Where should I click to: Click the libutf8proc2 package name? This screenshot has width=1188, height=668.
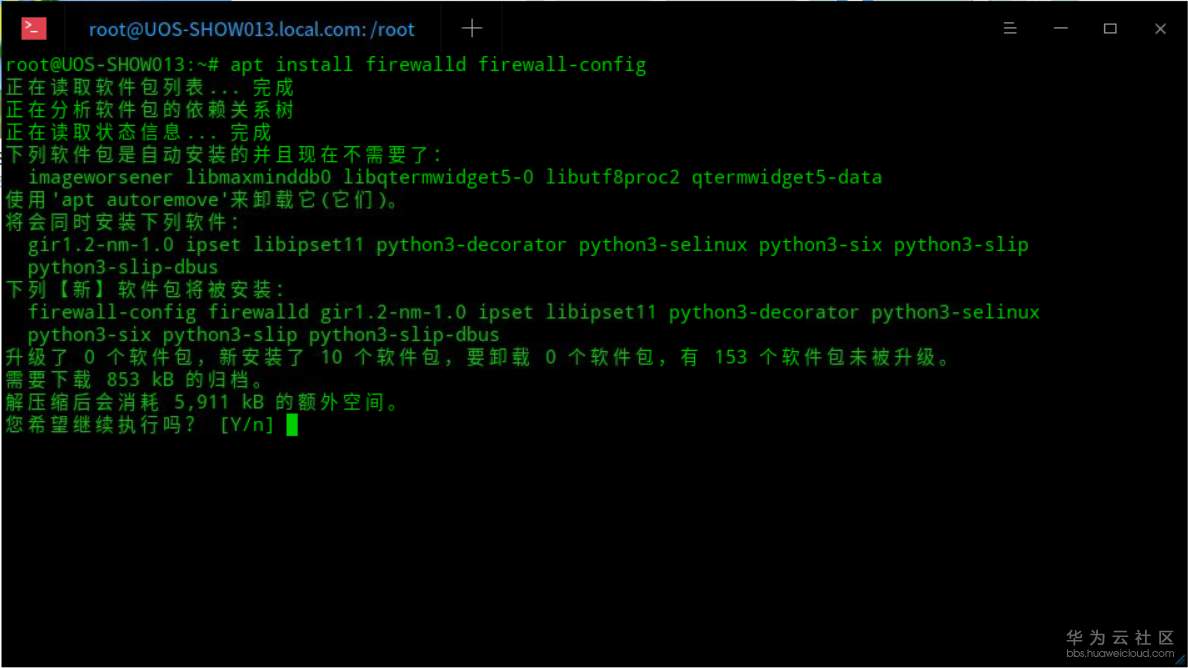tap(612, 178)
